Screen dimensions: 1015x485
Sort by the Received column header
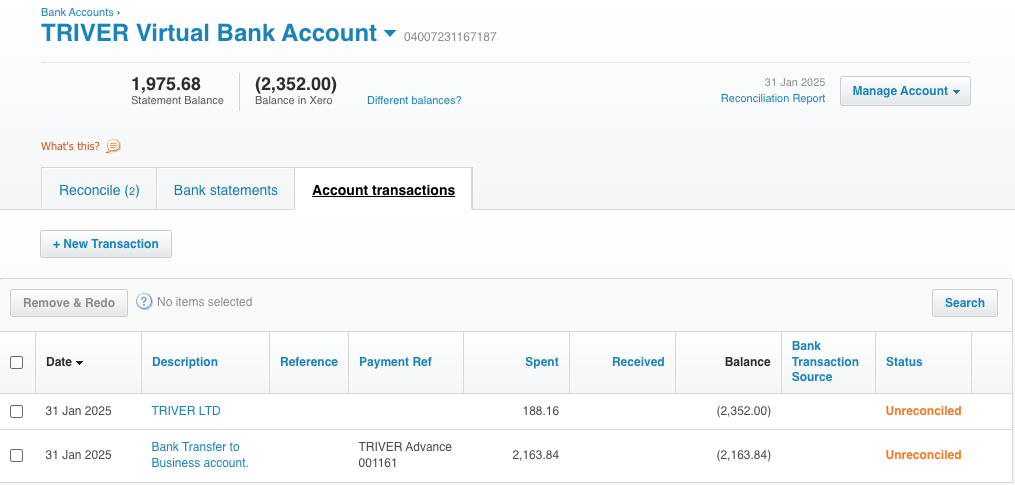coord(638,362)
